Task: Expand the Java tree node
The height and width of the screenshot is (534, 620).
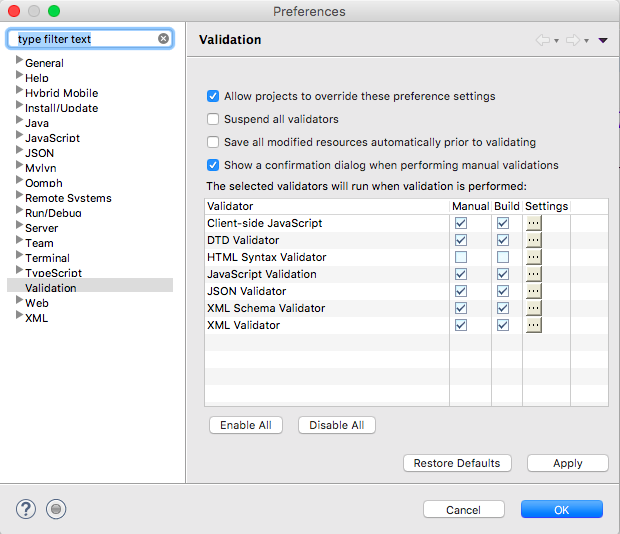Action: [x=19, y=122]
